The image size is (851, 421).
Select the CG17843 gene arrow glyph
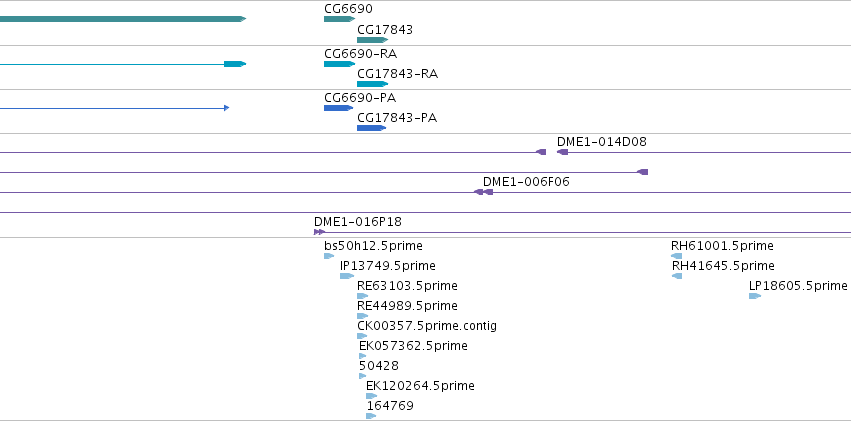click(x=371, y=40)
